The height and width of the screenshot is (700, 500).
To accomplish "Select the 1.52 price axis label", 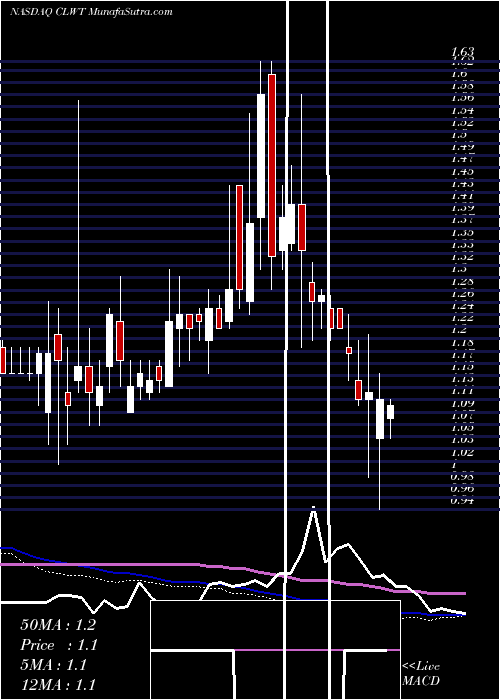I will coord(462,122).
